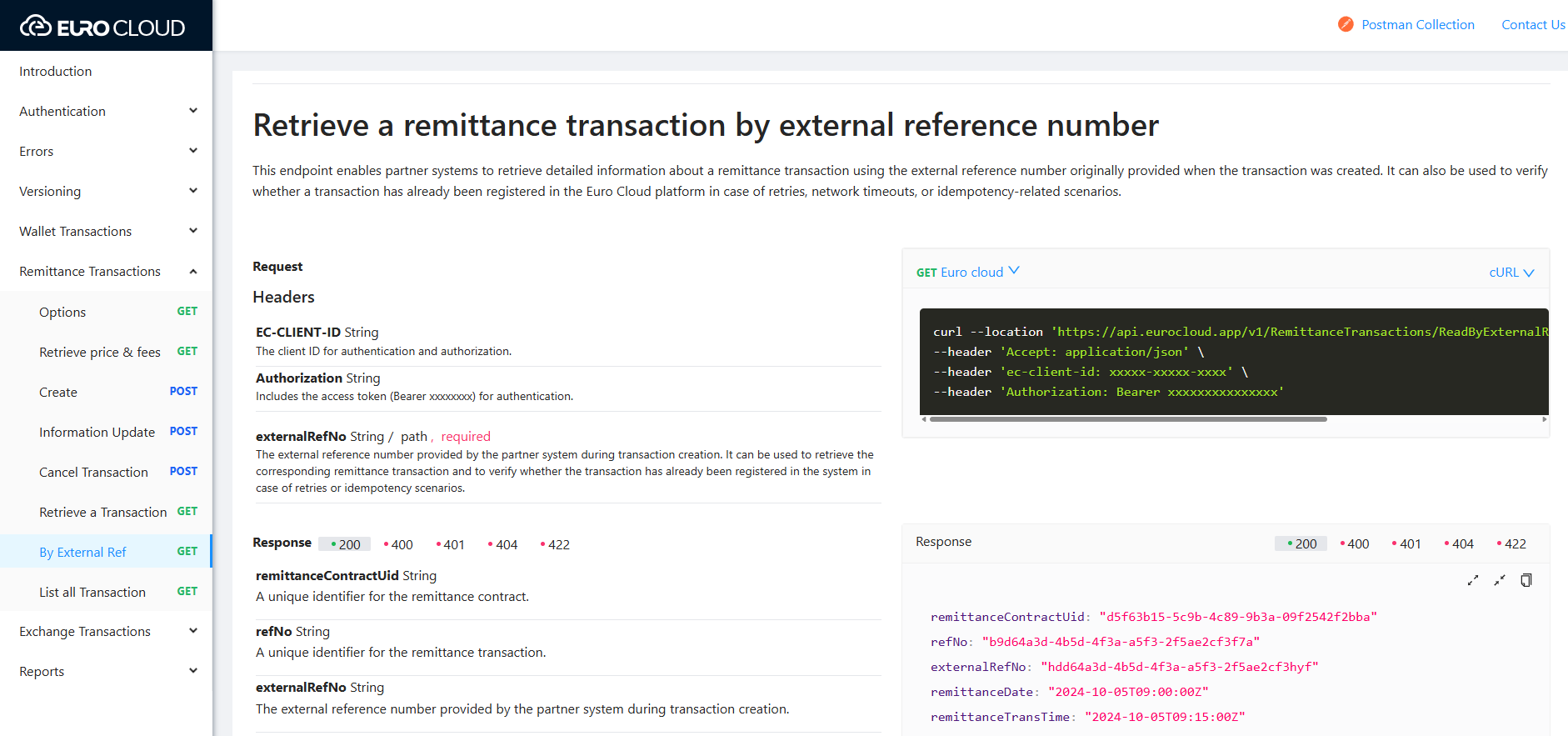Open the Introduction page in the sidebar

(56, 72)
